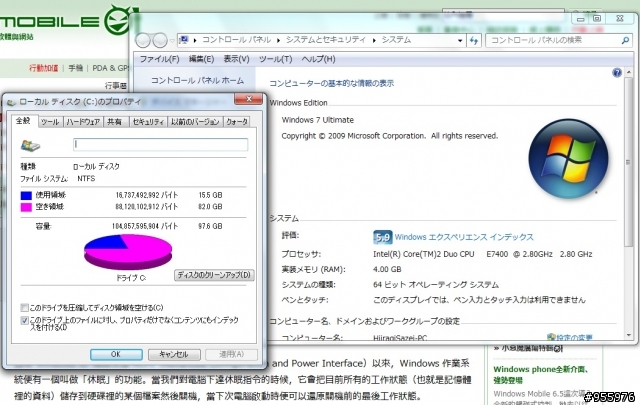The height and width of the screenshot is (405, 640).
Task: Click the back navigation arrow in Control Panel
Action: coord(143,40)
